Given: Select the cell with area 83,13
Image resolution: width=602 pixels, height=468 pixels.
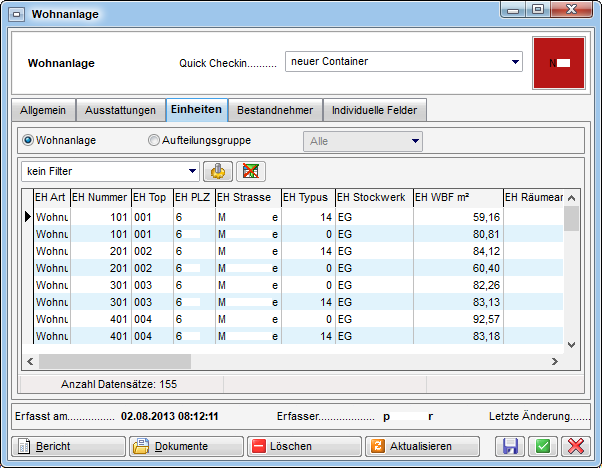Looking at the screenshot, I should point(458,302).
